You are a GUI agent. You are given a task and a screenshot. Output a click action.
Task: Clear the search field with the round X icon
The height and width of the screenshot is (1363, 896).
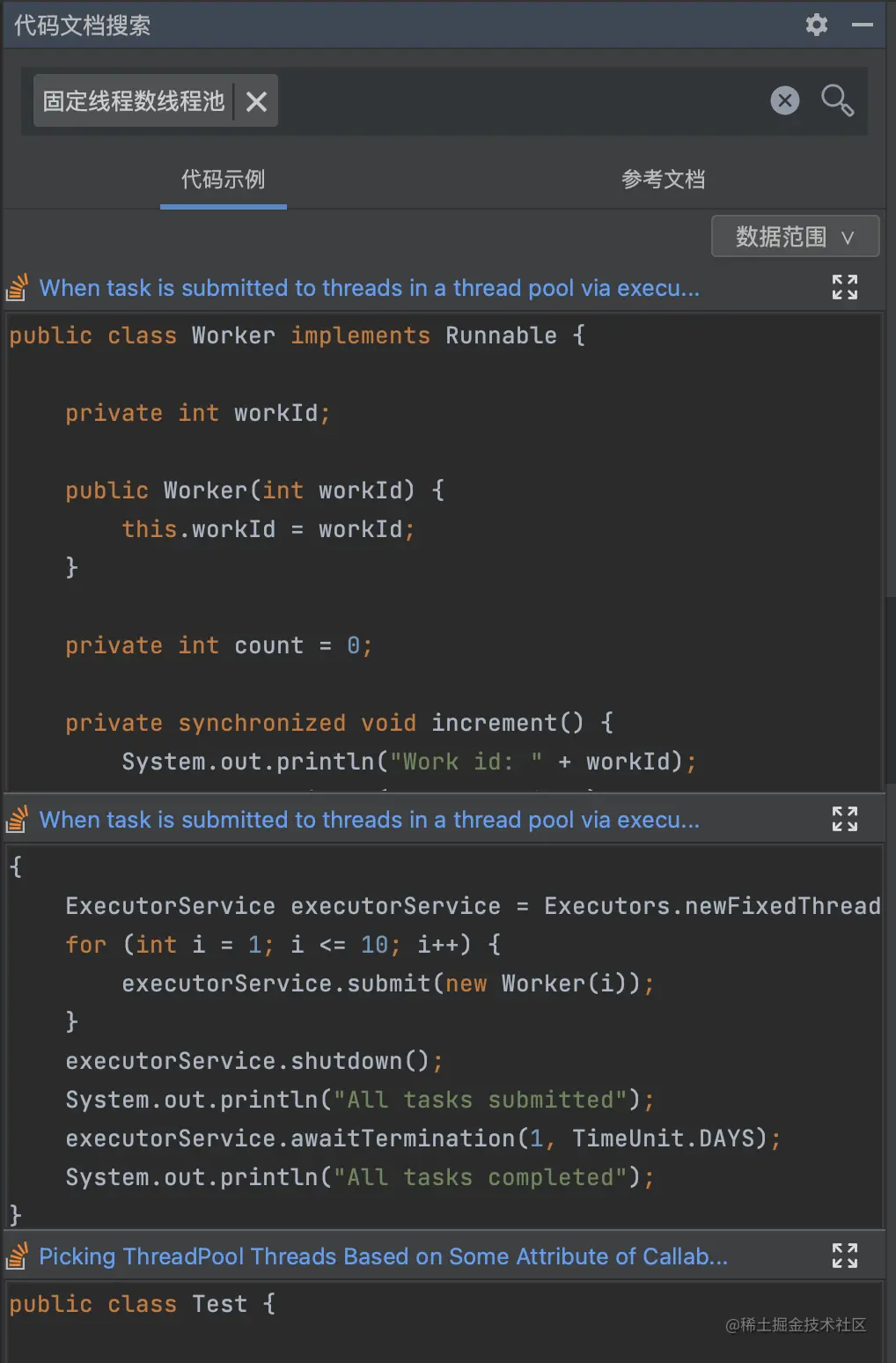tap(785, 100)
